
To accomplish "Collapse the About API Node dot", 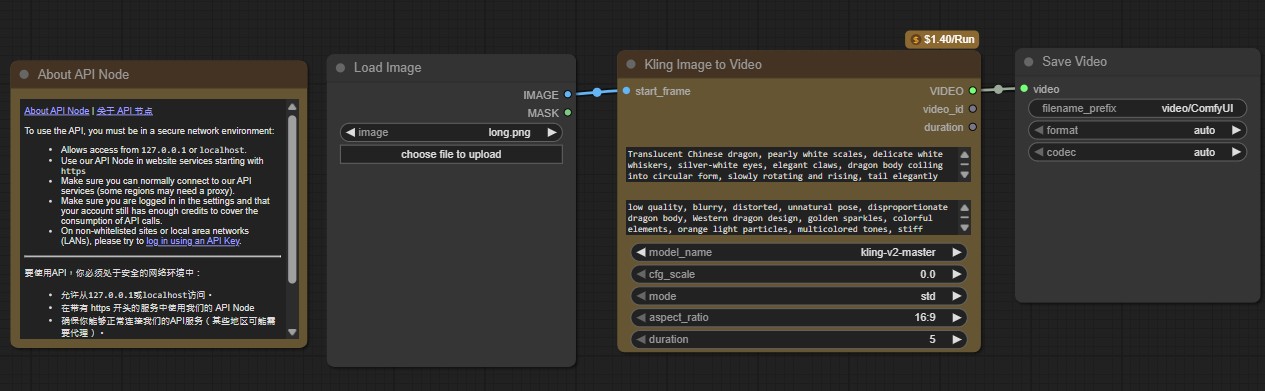I will tap(24, 74).
